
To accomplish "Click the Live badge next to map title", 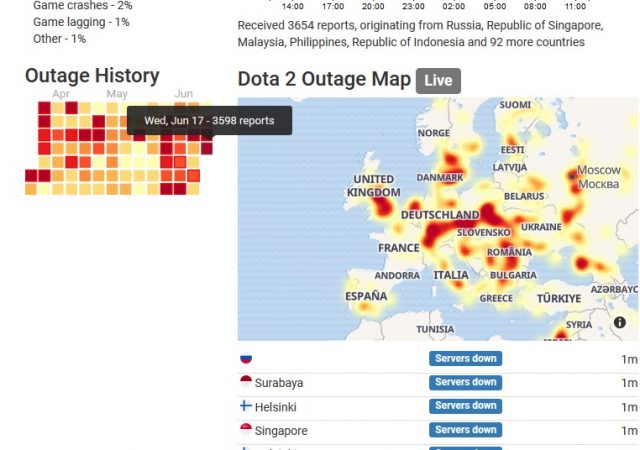I will 437,81.
